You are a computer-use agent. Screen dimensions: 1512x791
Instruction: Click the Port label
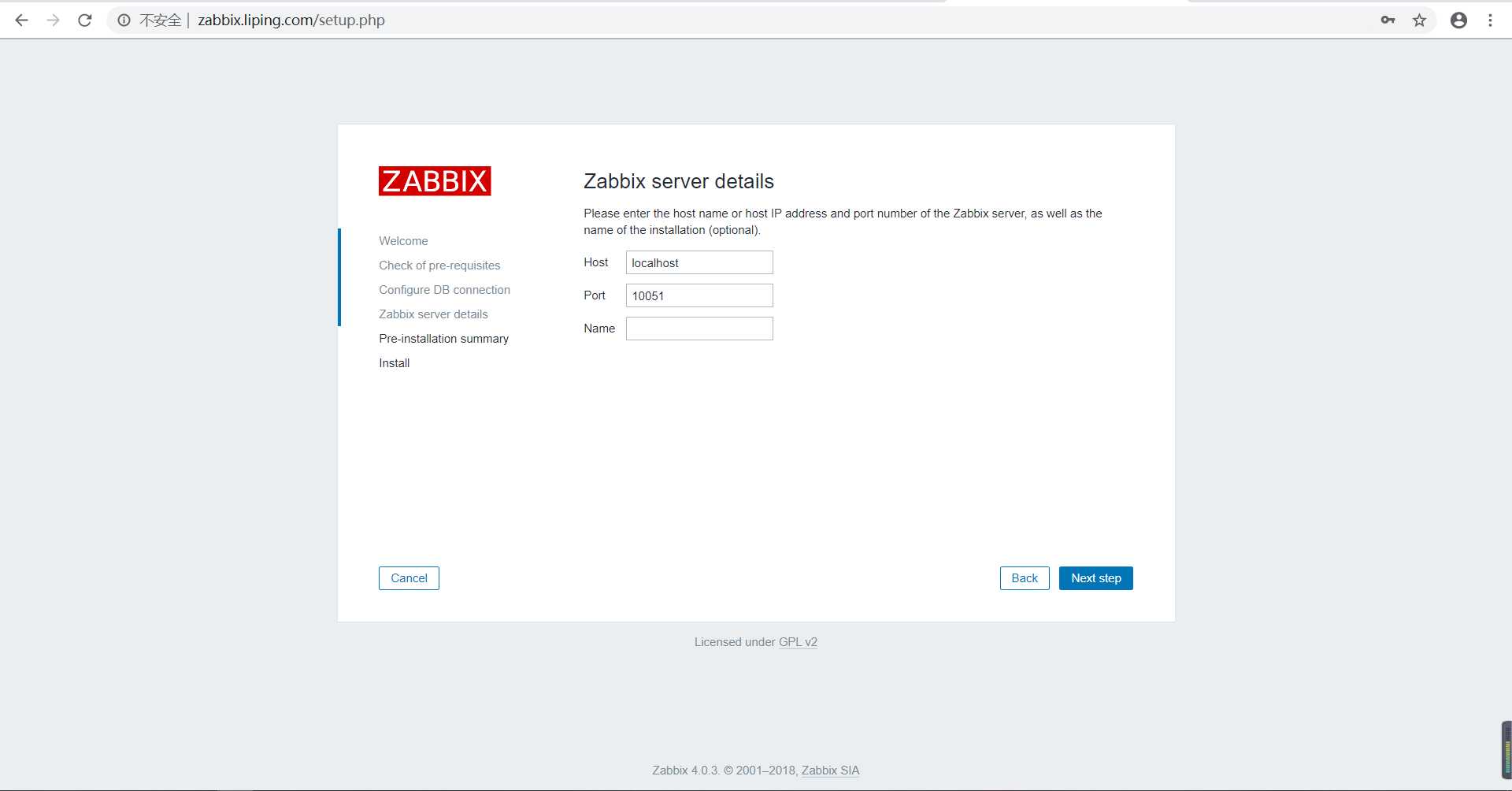coord(595,295)
